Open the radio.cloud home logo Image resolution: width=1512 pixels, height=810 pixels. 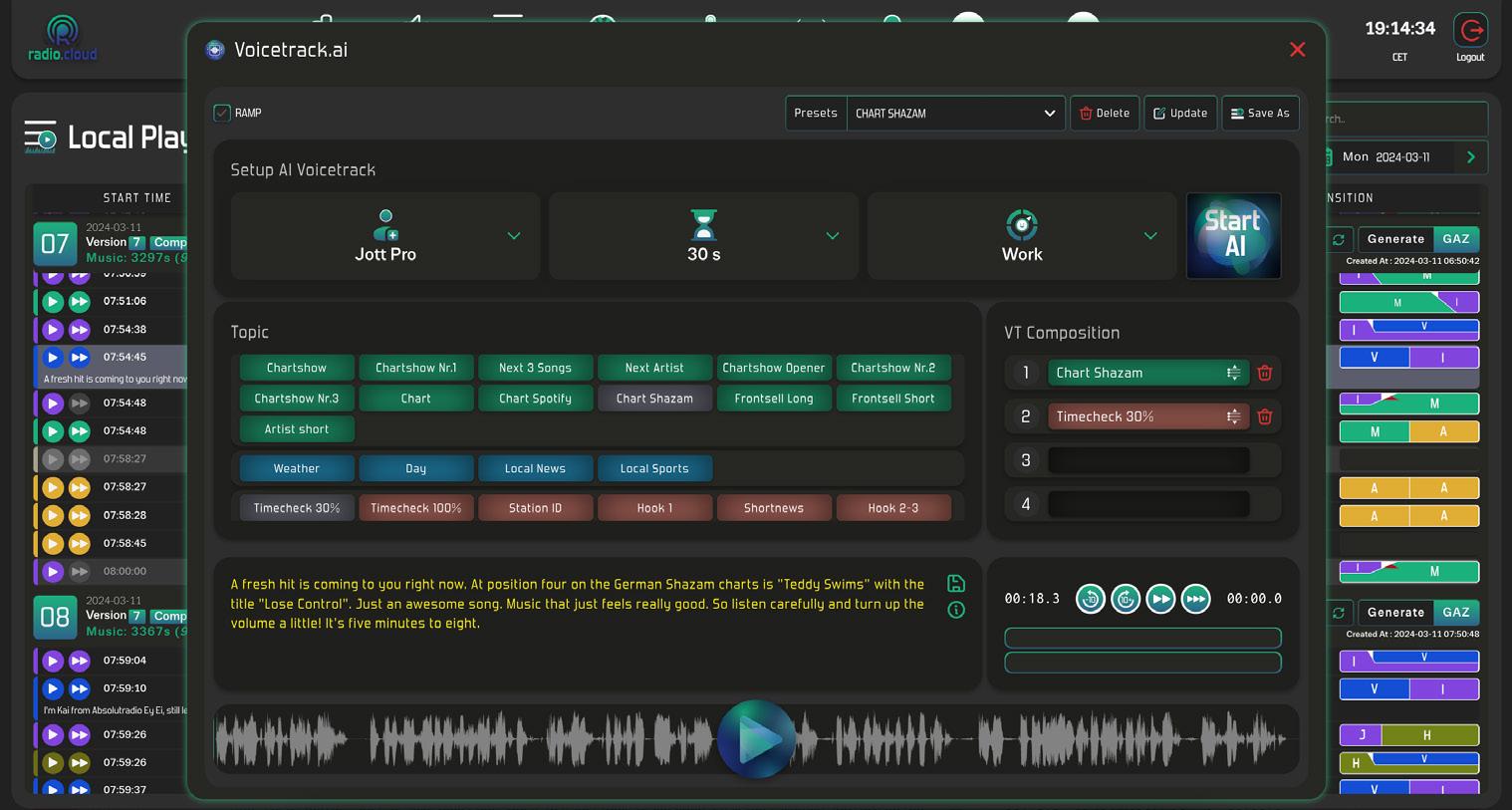click(62, 39)
